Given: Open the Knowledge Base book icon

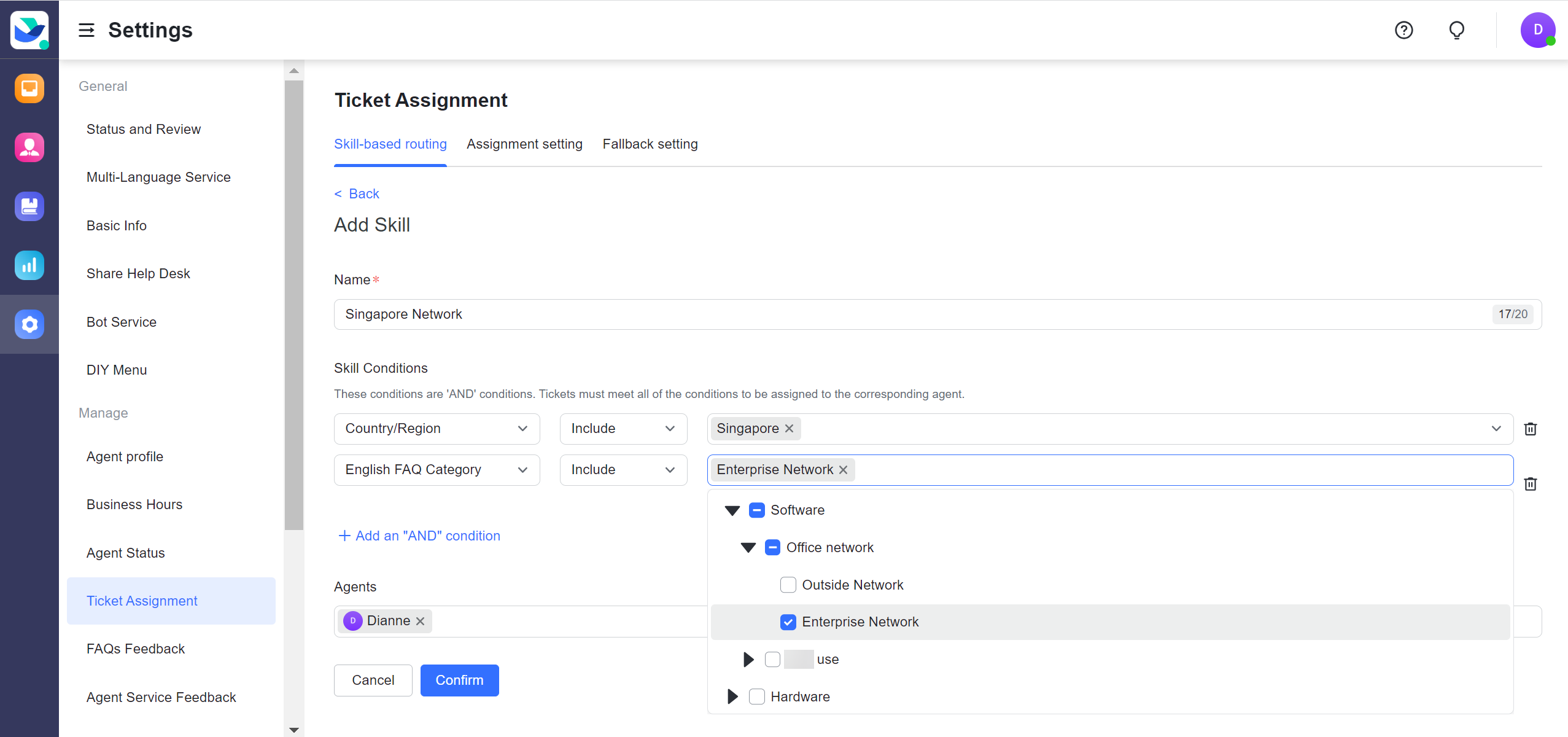Looking at the screenshot, I should [x=29, y=206].
